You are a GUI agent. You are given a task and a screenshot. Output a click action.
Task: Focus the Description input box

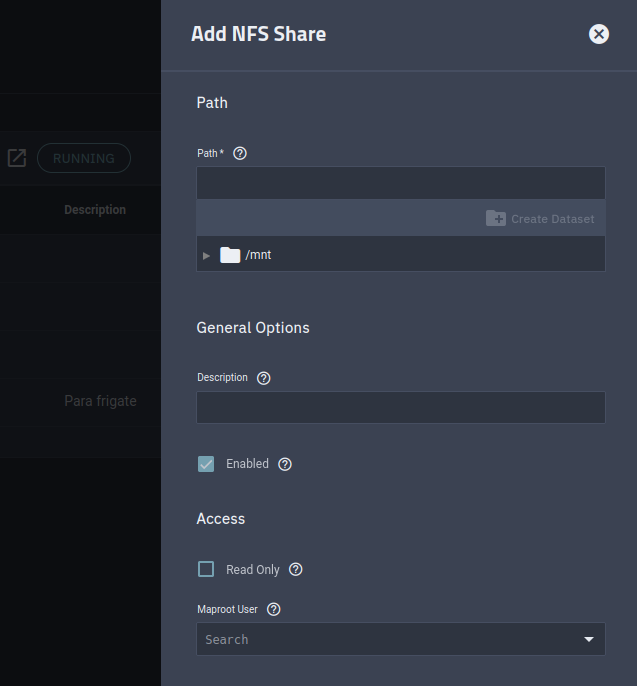tap(400, 407)
